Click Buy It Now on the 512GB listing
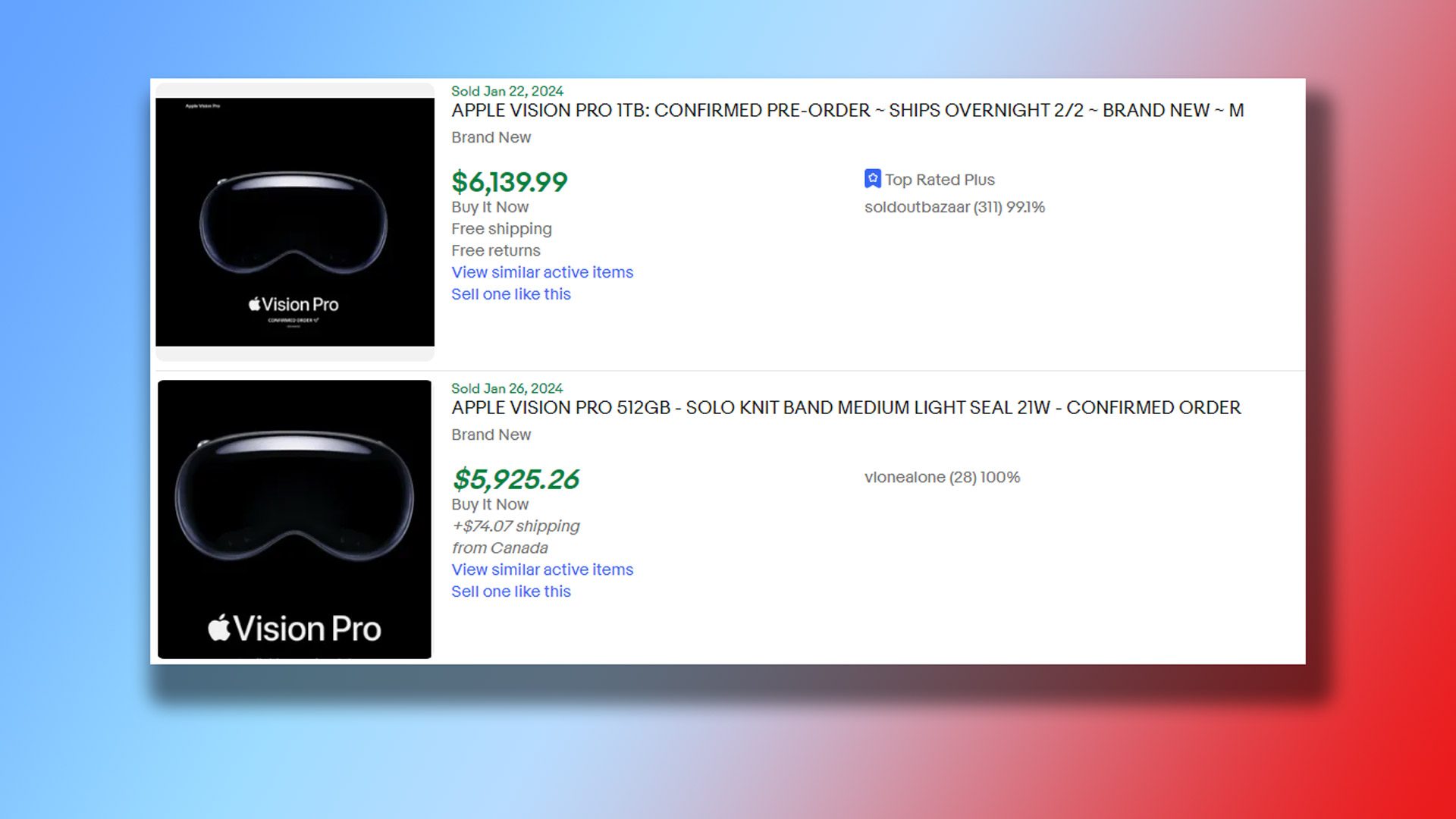This screenshot has height=819, width=1456. point(491,504)
